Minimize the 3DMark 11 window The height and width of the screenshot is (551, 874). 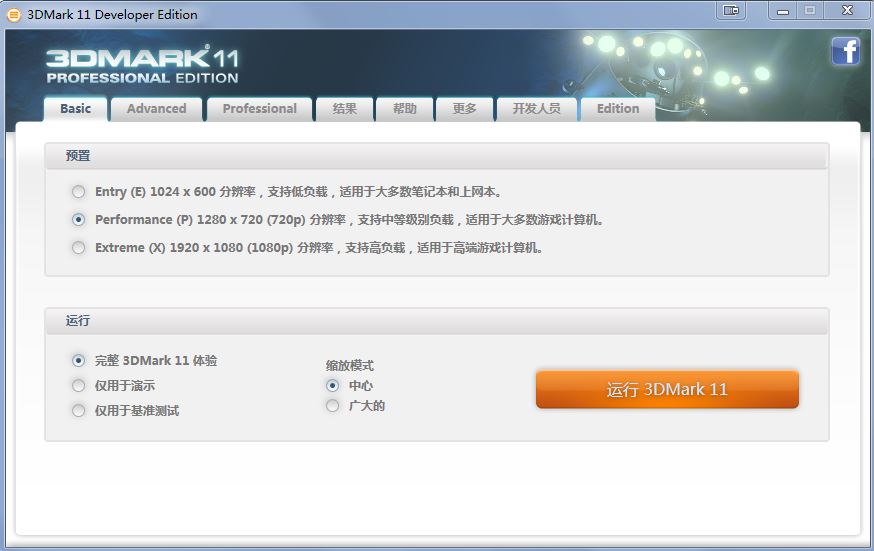coord(782,11)
